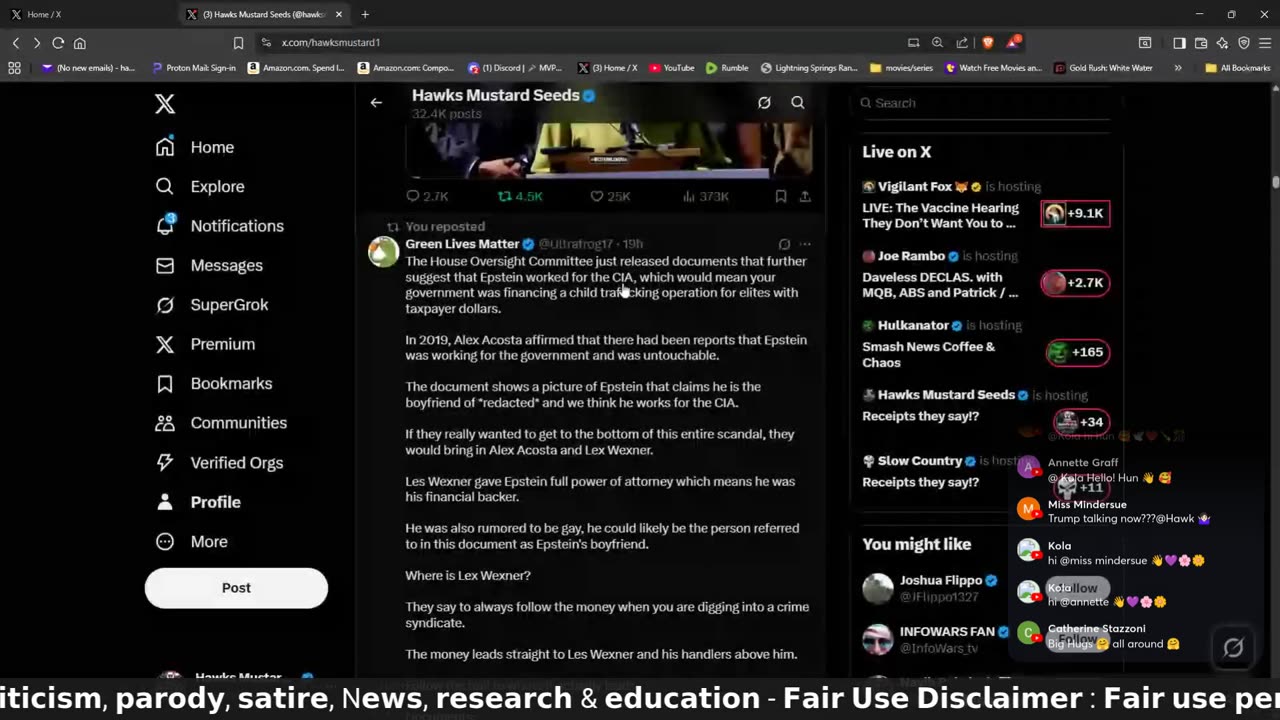Open three-dot menu on Green Lives Matter post
The height and width of the screenshot is (720, 1280).
[805, 244]
